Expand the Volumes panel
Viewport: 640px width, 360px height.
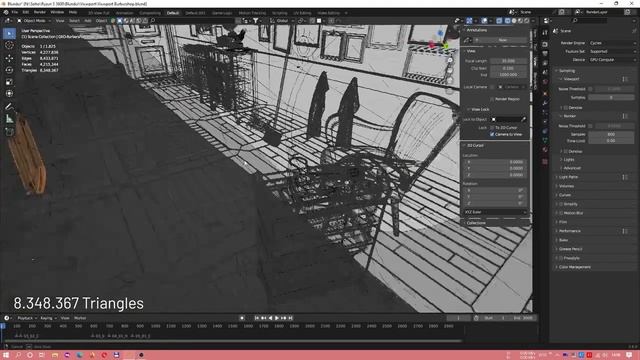(x=566, y=186)
